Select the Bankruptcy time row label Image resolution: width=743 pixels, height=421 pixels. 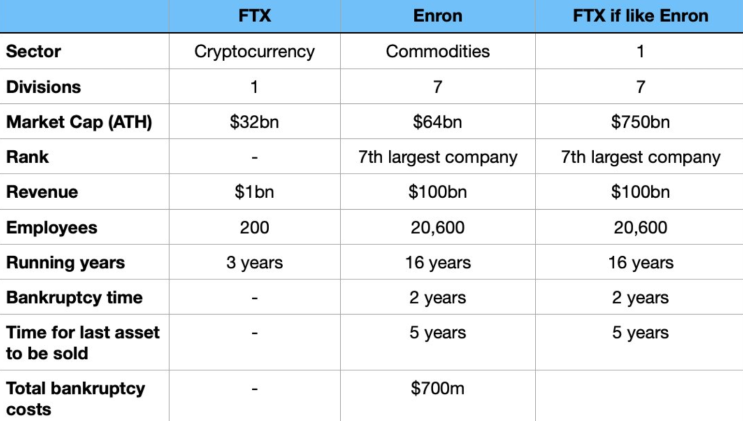[74, 298]
